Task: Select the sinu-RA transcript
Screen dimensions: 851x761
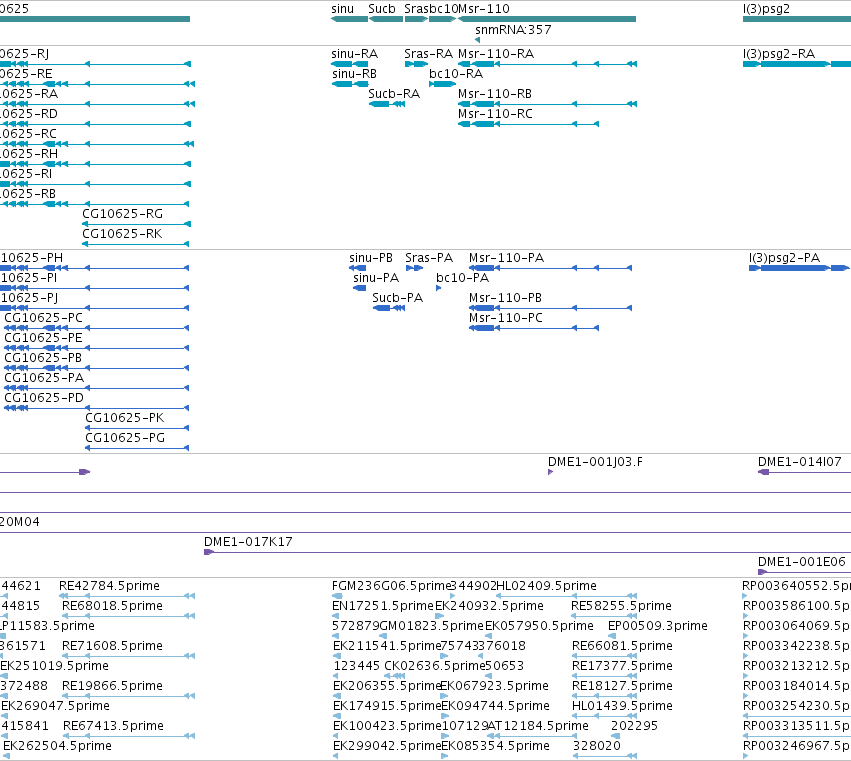Action: click(x=350, y=64)
